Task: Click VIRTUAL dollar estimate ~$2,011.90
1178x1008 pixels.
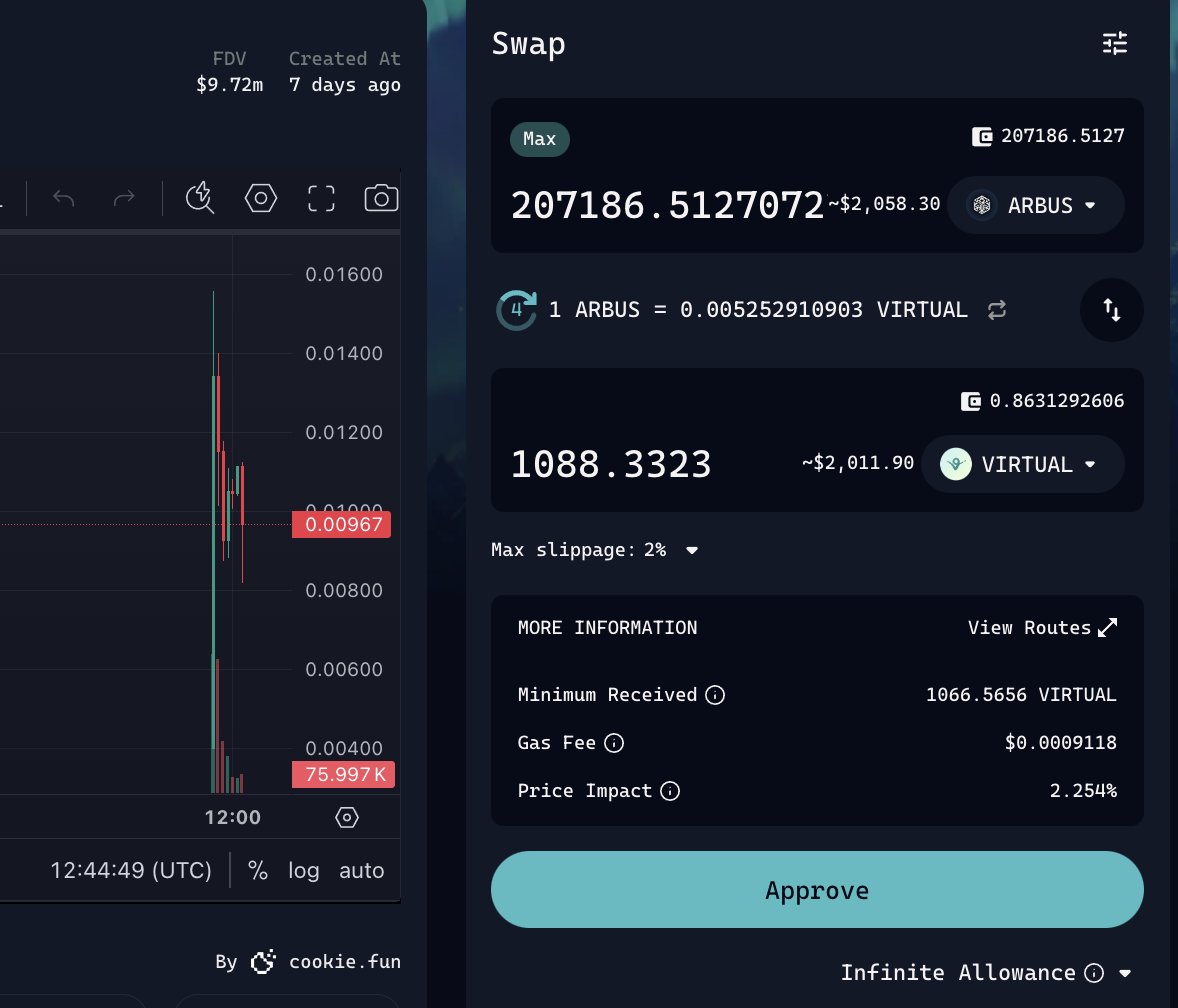Action: [x=858, y=463]
